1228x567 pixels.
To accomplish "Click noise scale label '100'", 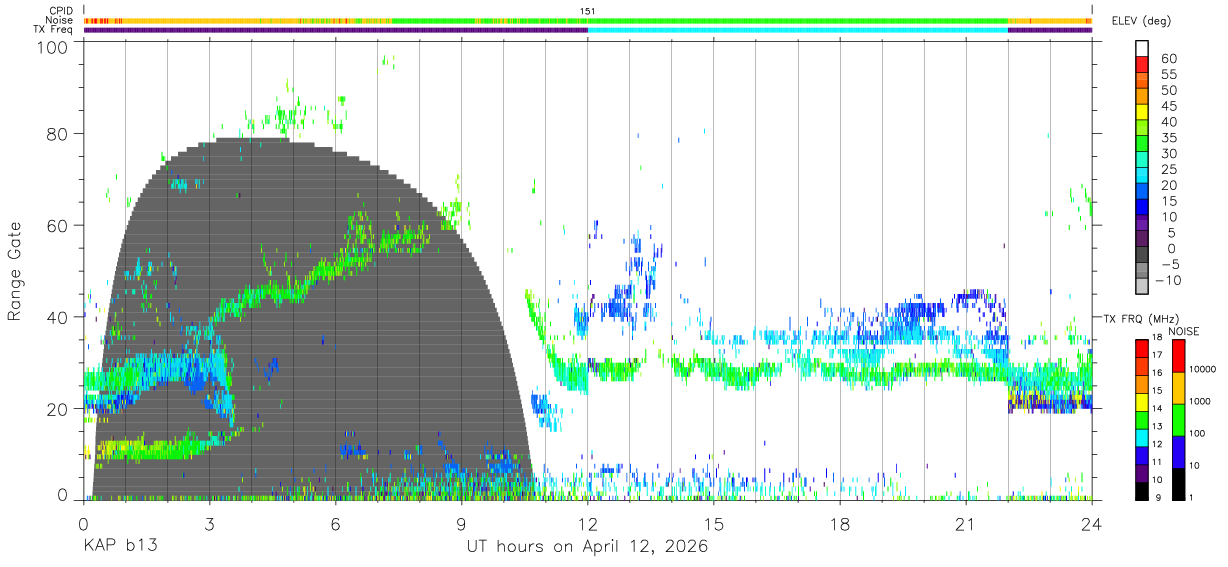I will point(1198,433).
